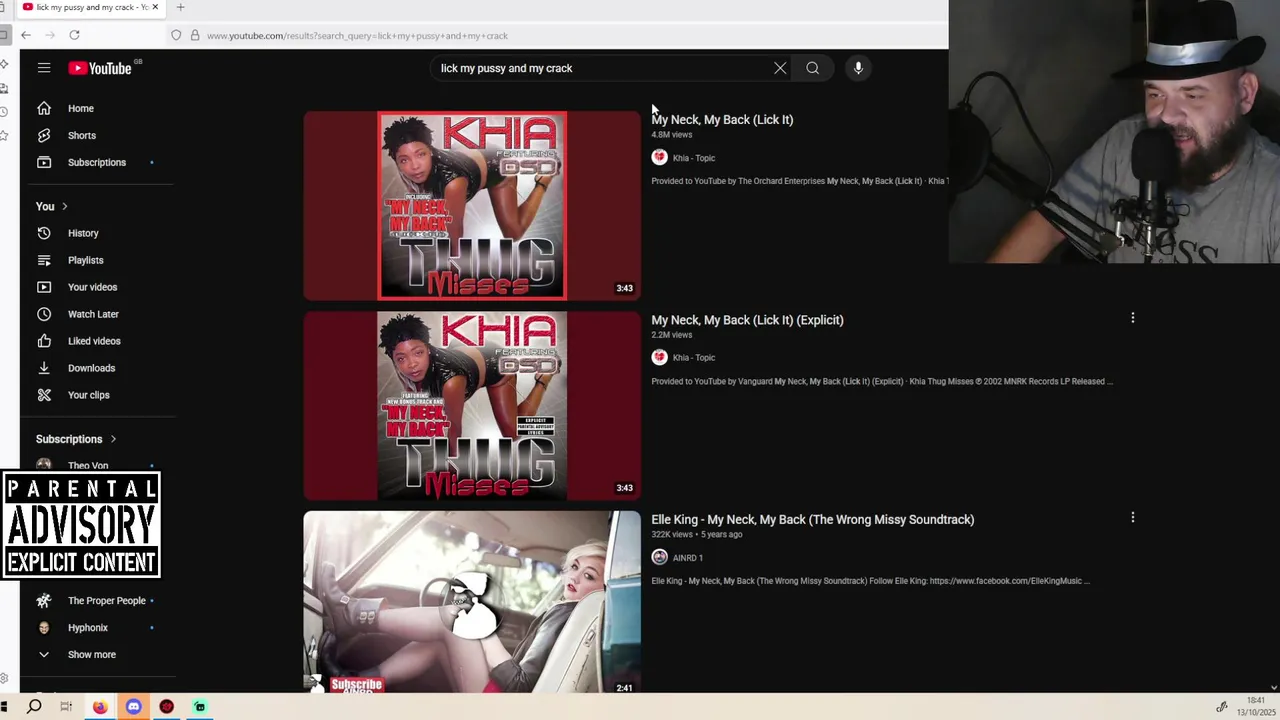Screen dimensions: 1280x720
Task: Start voice search with microphone
Action: coord(858,68)
